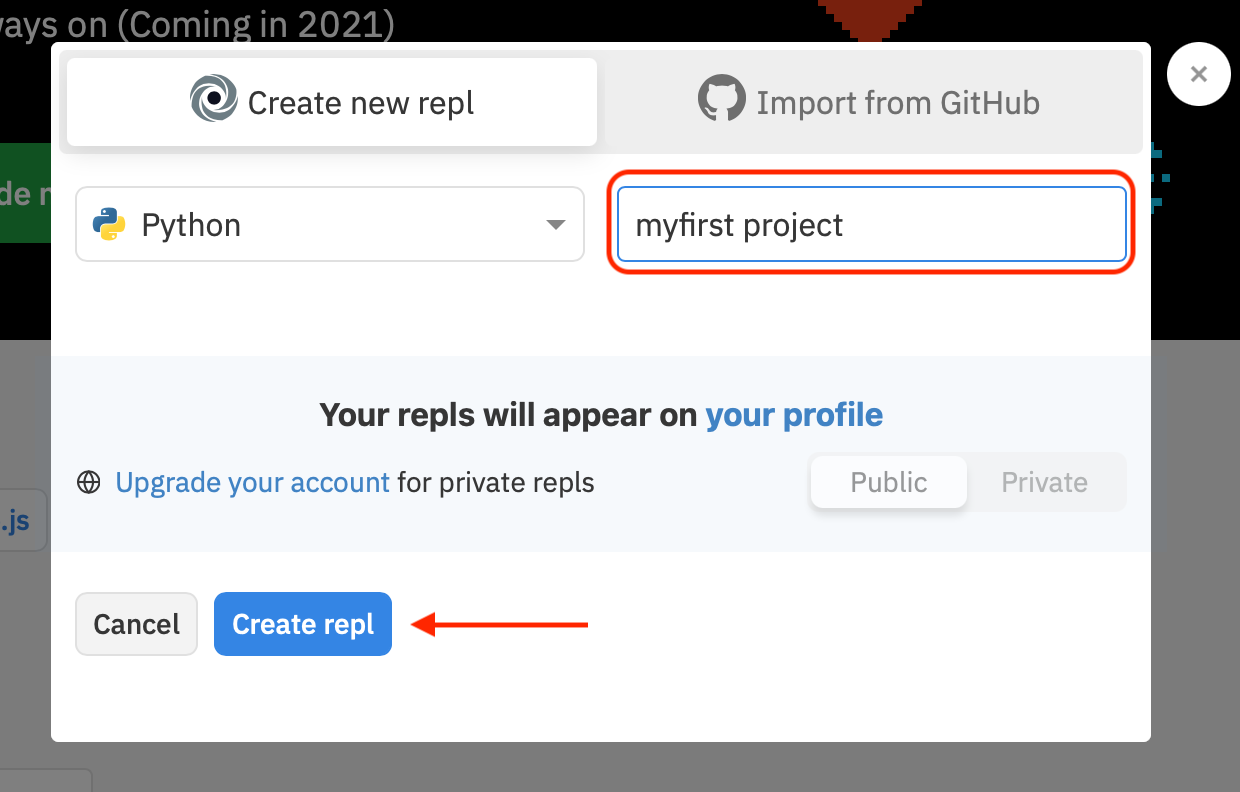Click the Replit spiral logo icon

click(214, 101)
